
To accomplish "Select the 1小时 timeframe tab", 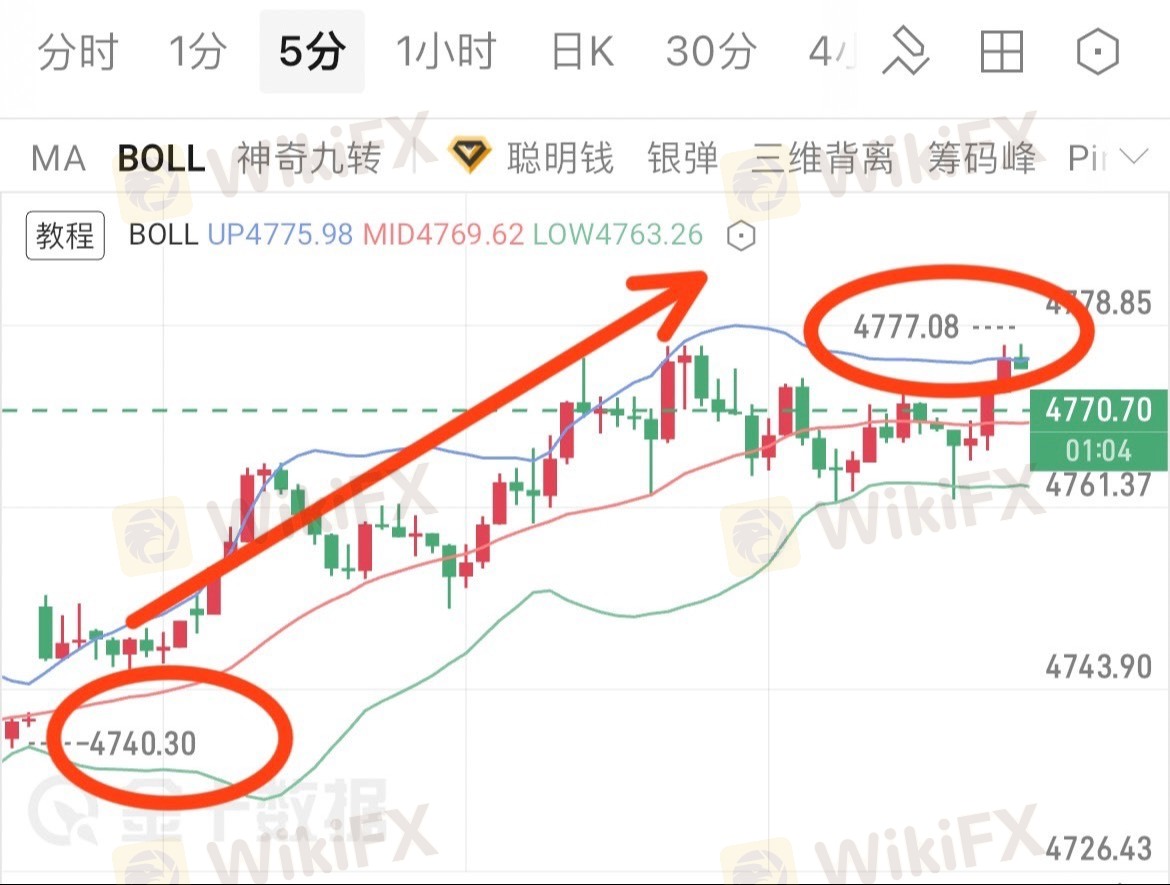I will coord(446,52).
